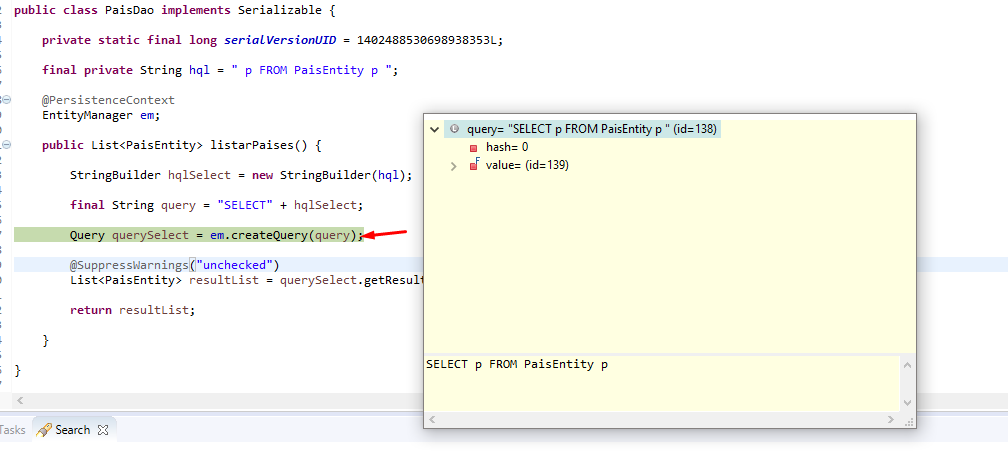This screenshot has width=1008, height=452.
Task: Click the red field icon next to hash
Action: pyautogui.click(x=473, y=148)
